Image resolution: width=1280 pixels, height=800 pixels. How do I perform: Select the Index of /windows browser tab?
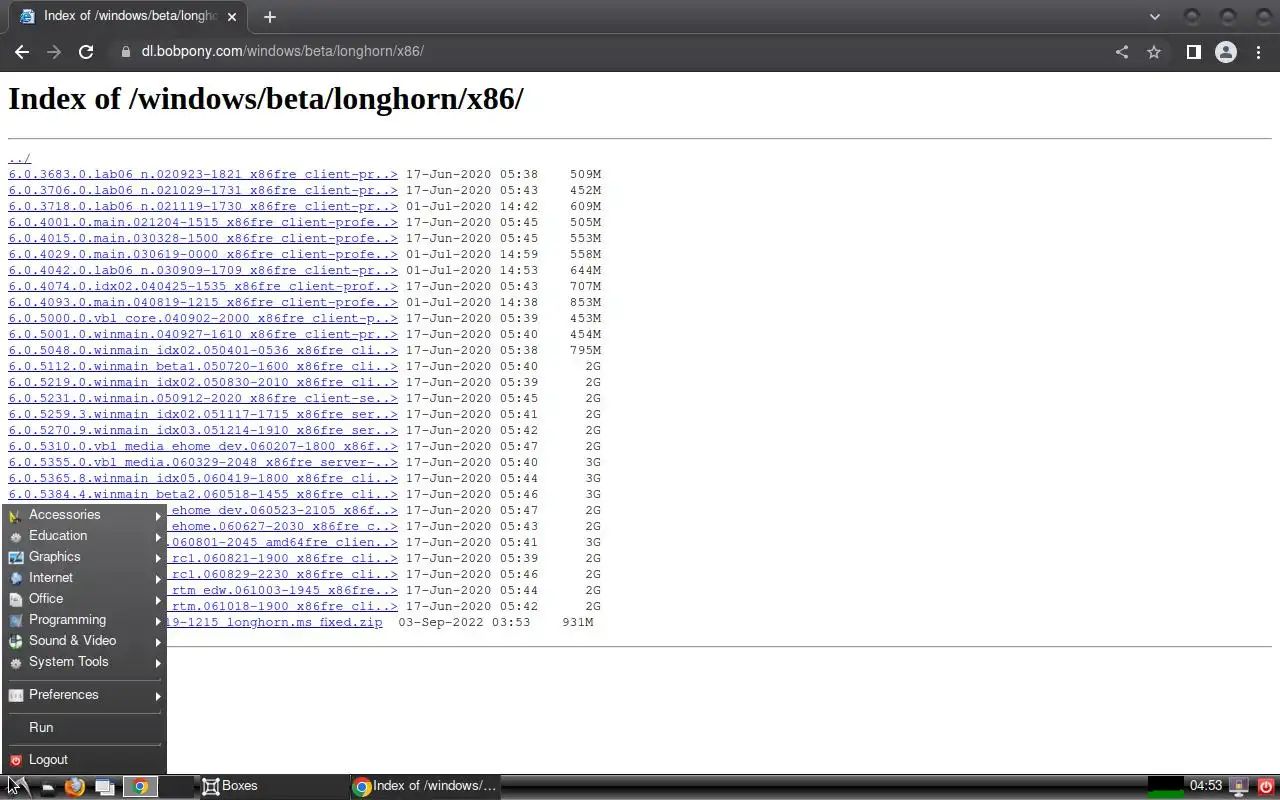(128, 16)
